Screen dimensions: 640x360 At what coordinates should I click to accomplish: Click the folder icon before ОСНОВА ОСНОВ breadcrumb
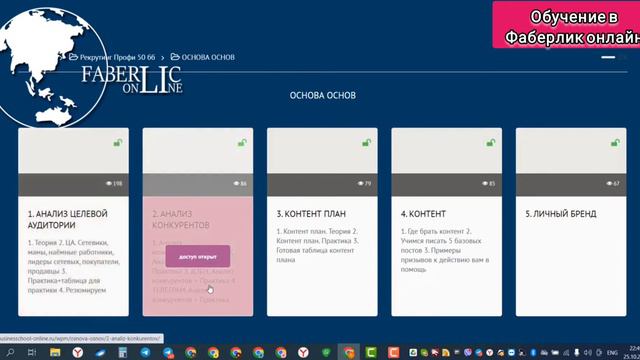point(175,57)
